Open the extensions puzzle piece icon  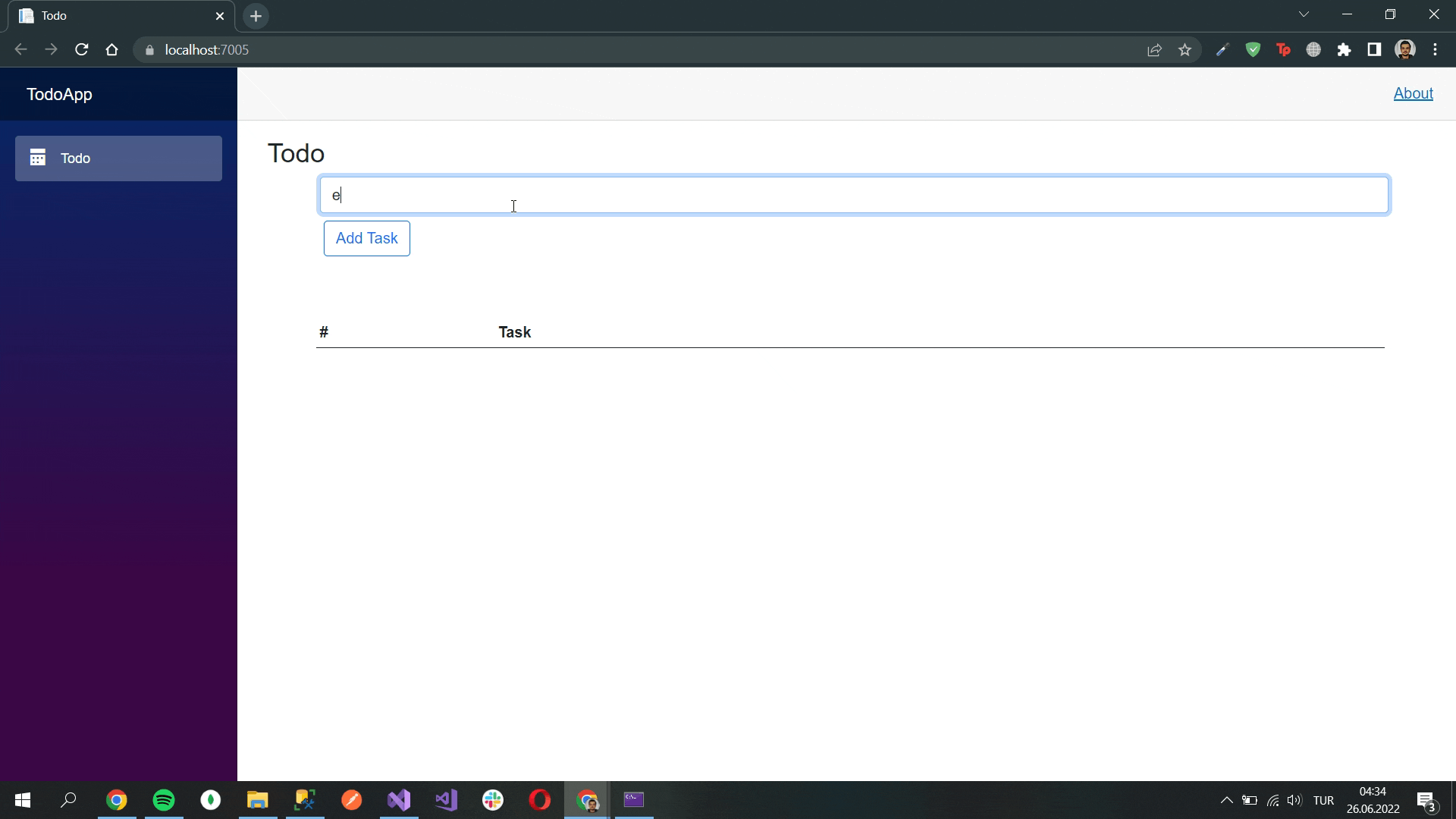point(1345,49)
